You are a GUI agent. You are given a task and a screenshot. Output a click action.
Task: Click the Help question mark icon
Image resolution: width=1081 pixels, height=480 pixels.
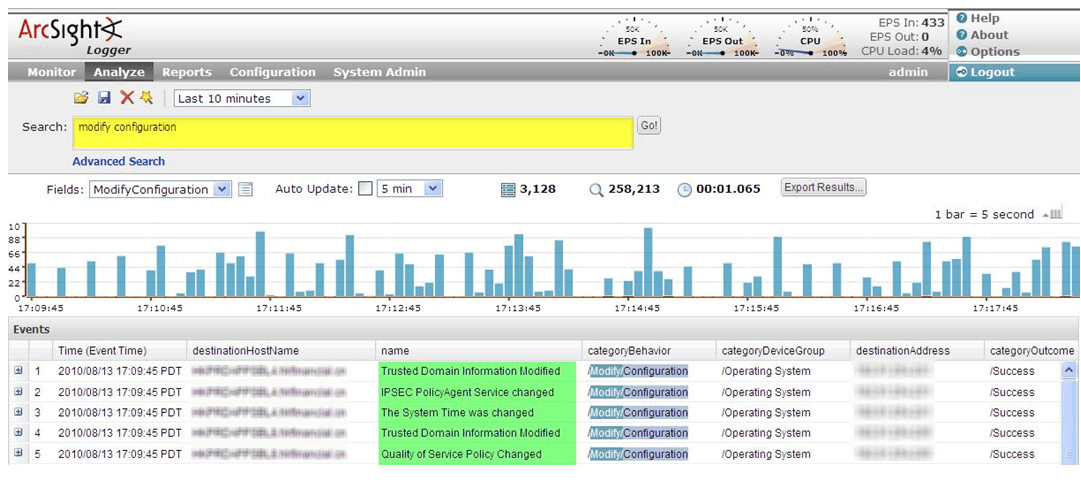click(962, 18)
